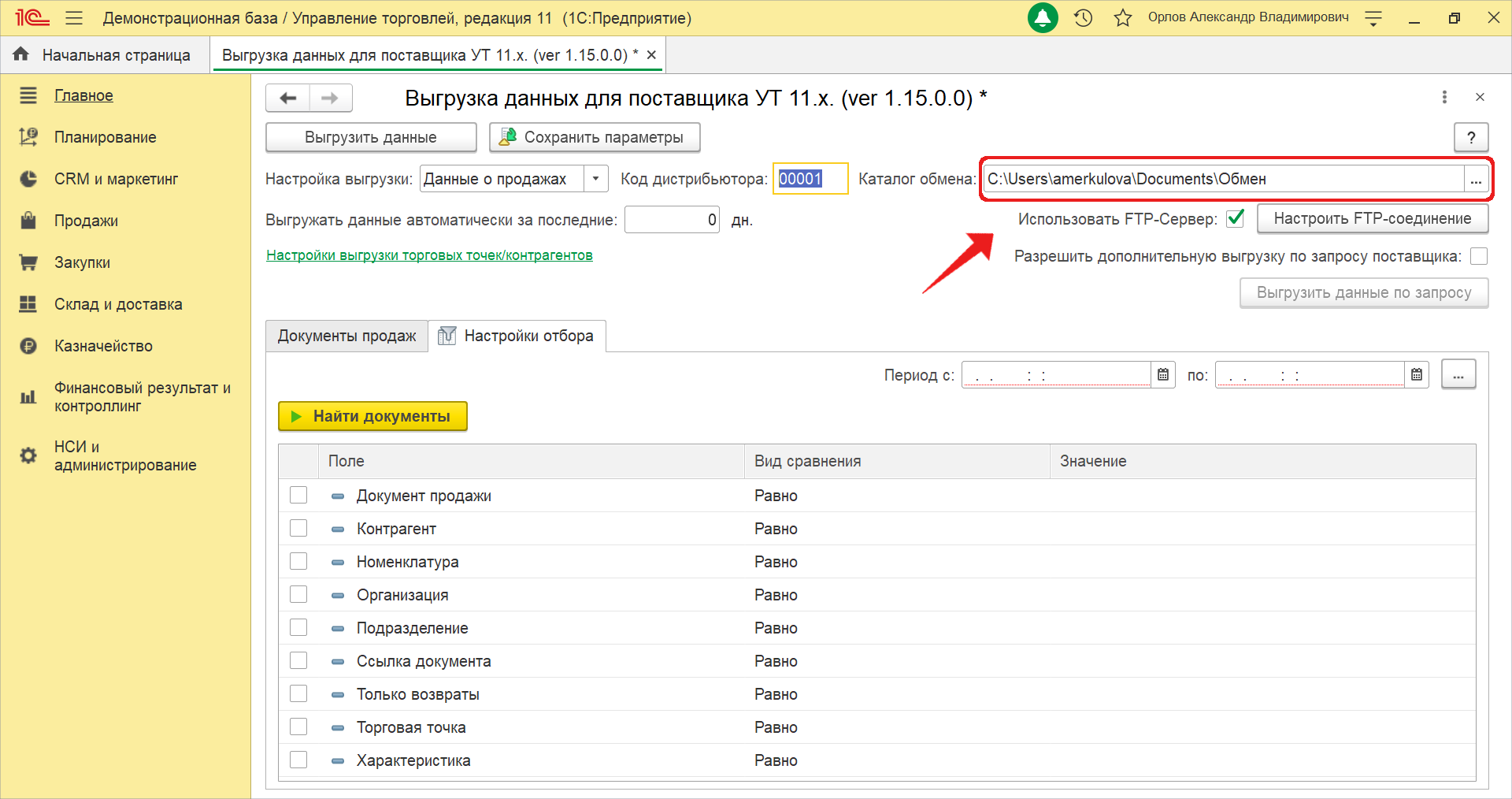Open Настройки выгрузки торговых точек/контрагентов link

[x=429, y=255]
